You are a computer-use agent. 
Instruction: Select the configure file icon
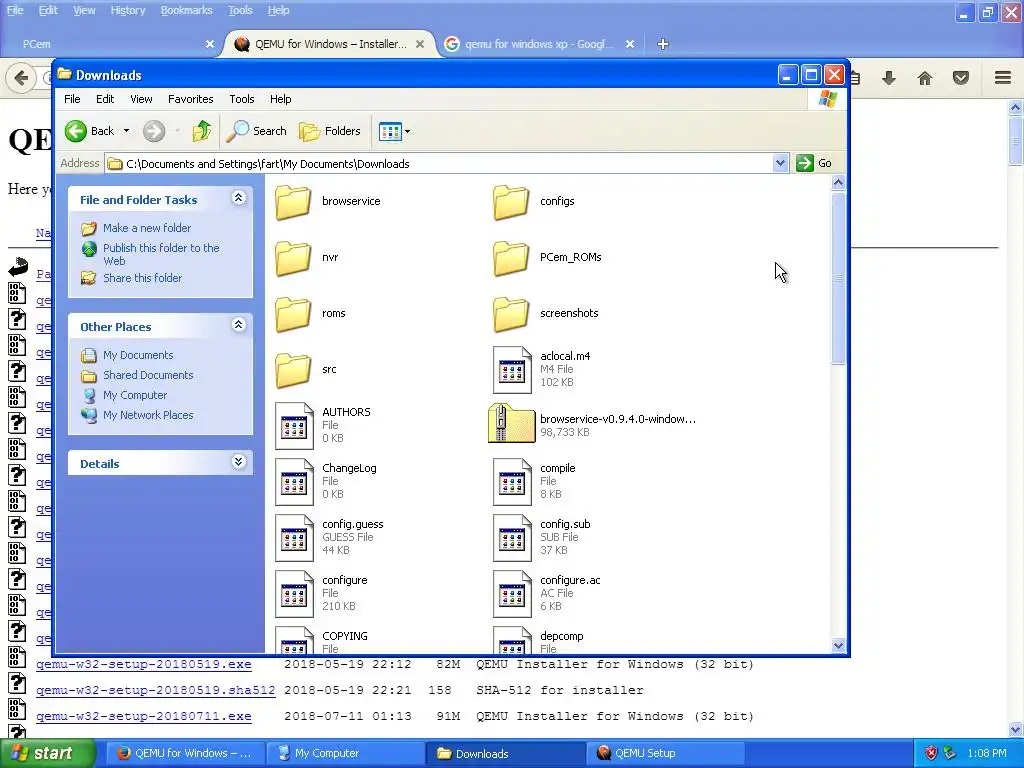(294, 594)
